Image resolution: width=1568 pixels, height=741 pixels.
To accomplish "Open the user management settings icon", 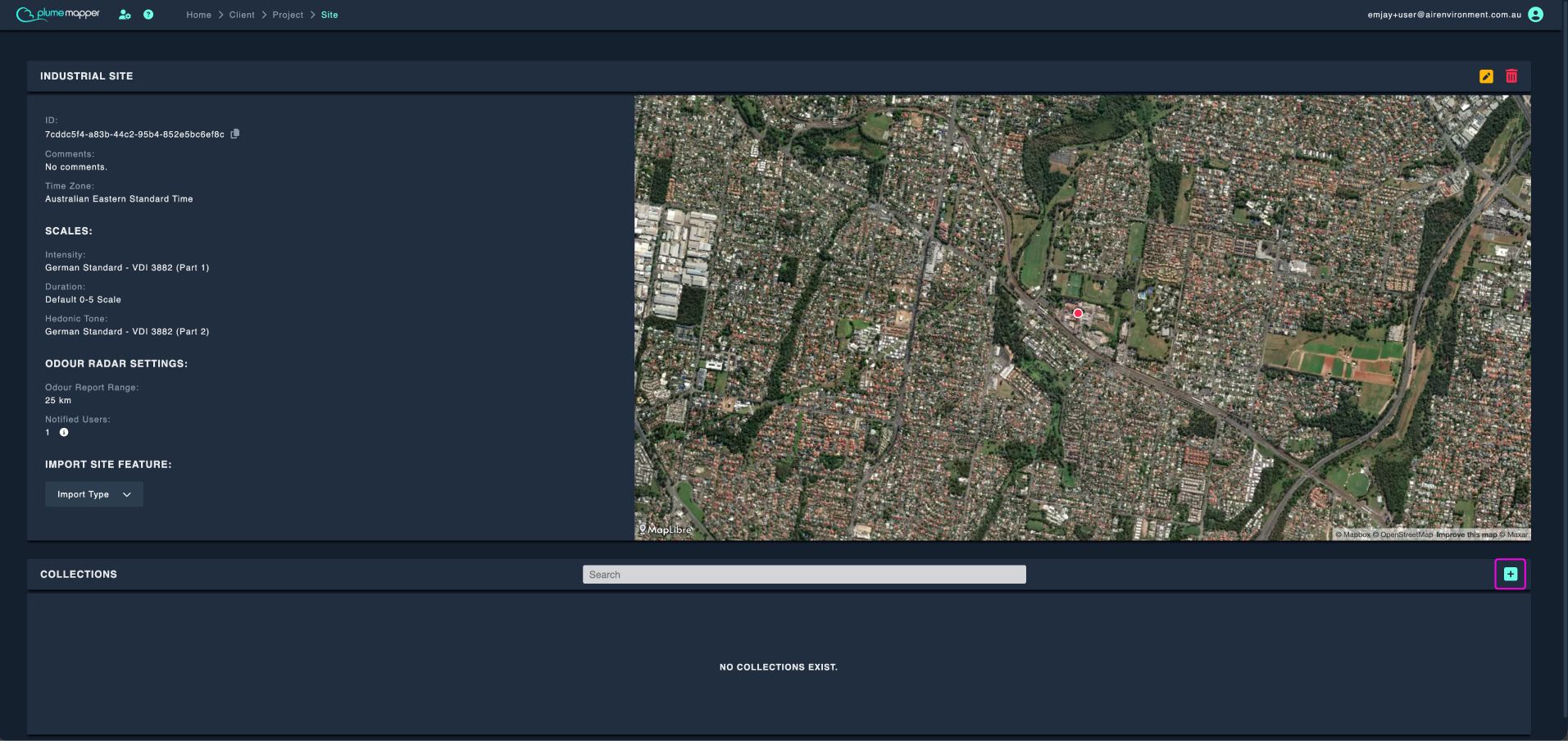I will click(125, 15).
